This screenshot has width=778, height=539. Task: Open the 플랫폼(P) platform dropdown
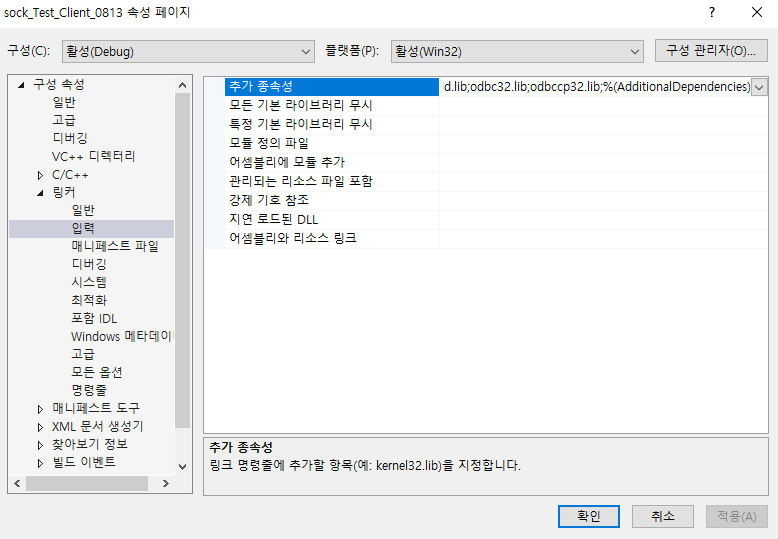pos(517,52)
